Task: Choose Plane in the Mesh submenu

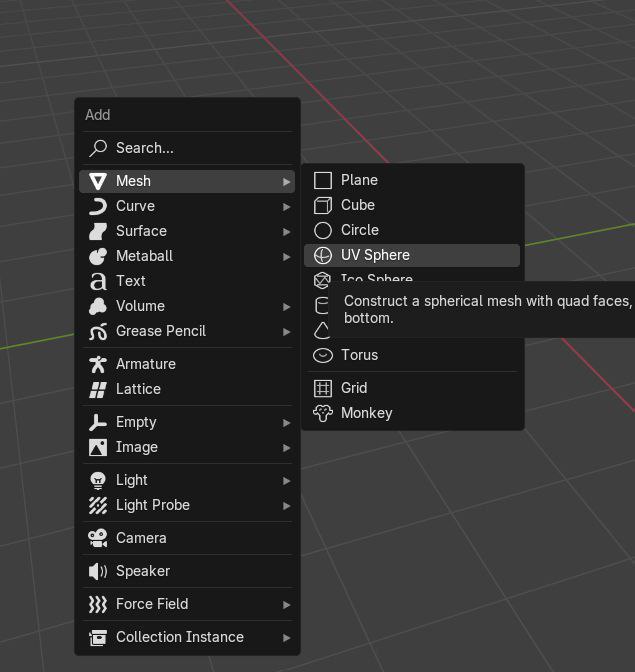Action: click(x=358, y=180)
